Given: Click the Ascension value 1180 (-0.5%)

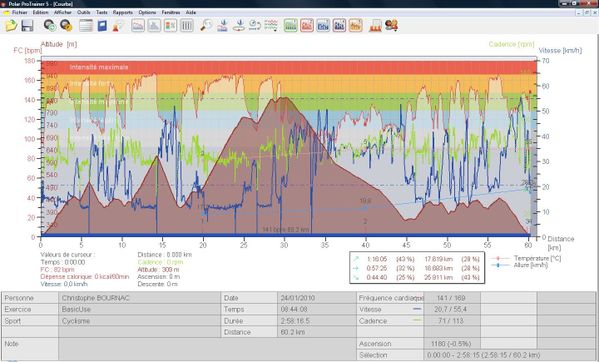Looking at the screenshot, I should [451, 344].
